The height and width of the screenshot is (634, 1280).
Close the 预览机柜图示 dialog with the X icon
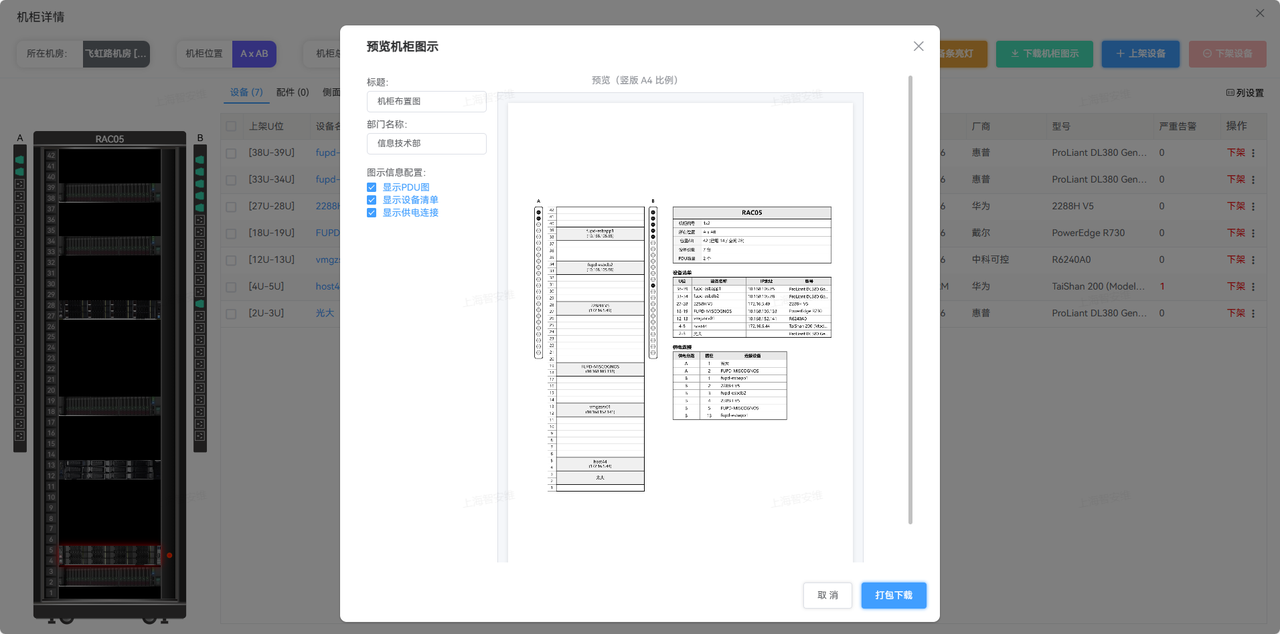(x=919, y=46)
